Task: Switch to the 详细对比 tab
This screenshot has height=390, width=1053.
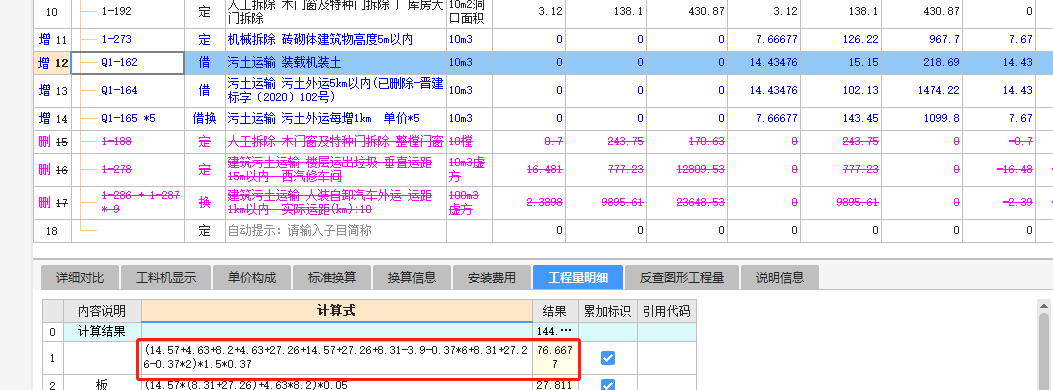Action: 80,277
